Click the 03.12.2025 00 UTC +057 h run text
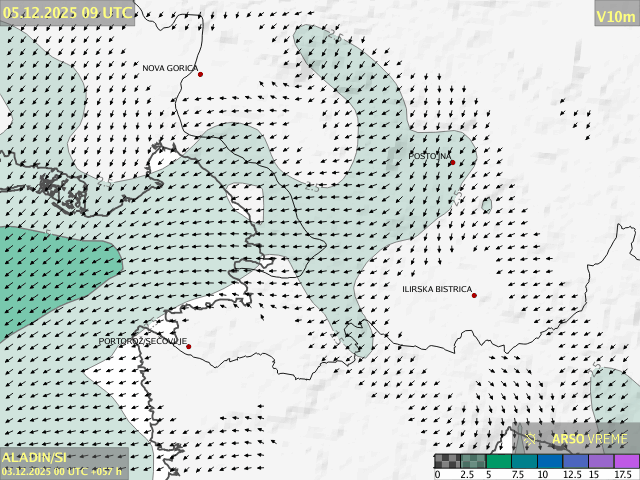This screenshot has height=480, width=640. coord(62,471)
